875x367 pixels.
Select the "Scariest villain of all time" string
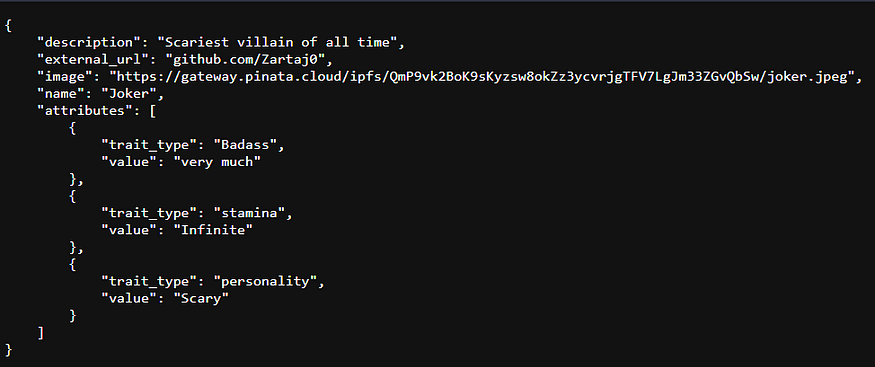pos(277,42)
